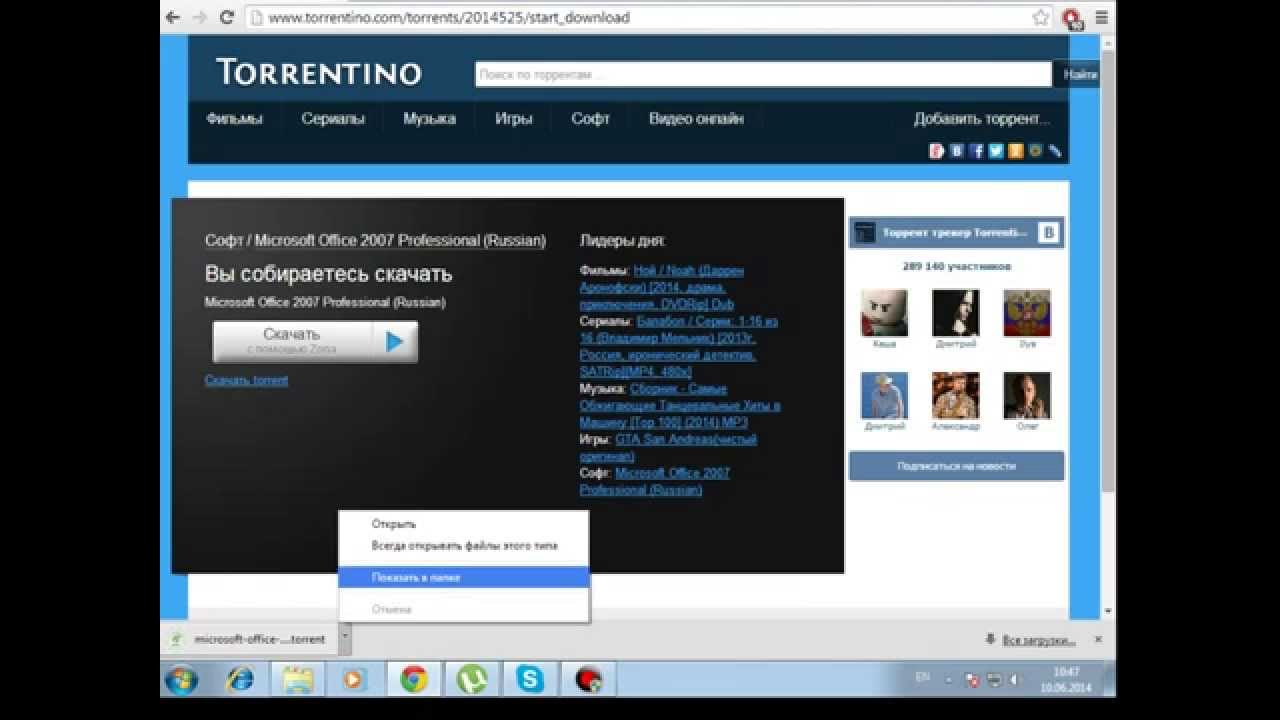The height and width of the screenshot is (720, 1280).
Task: Open the Windows Start button
Action: coord(181,680)
